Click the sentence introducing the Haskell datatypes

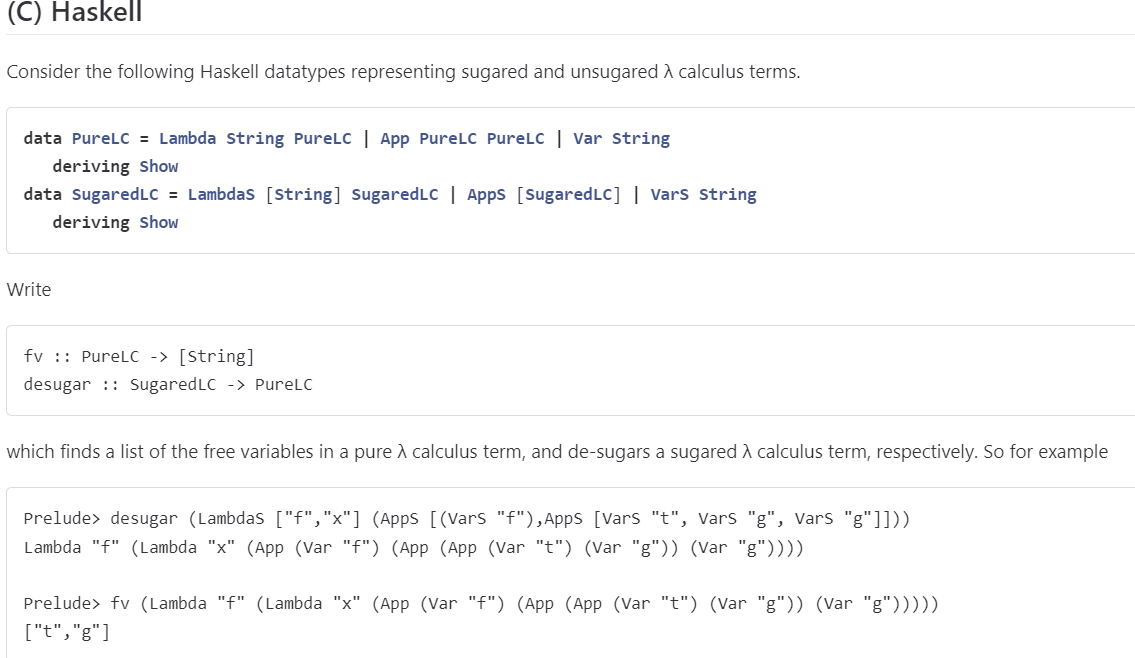click(403, 72)
